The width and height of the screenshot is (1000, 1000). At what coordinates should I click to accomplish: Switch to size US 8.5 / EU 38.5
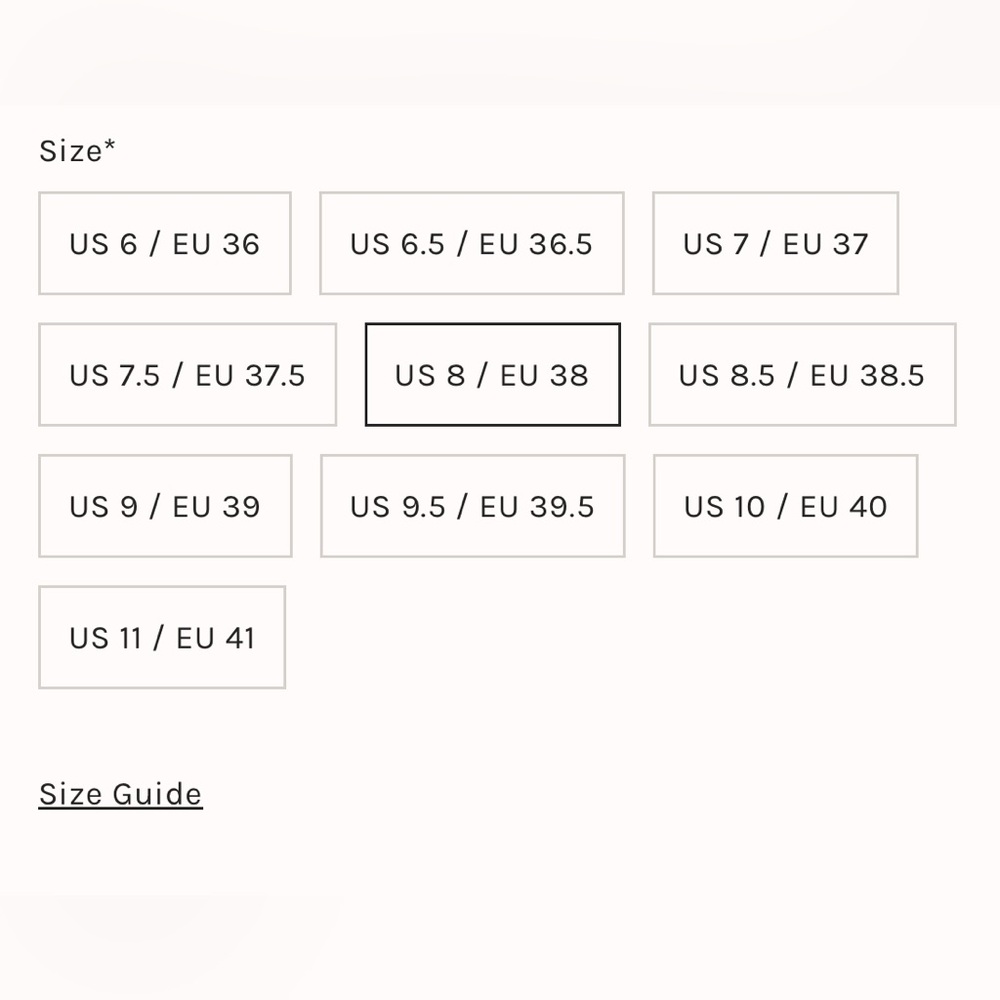point(802,374)
